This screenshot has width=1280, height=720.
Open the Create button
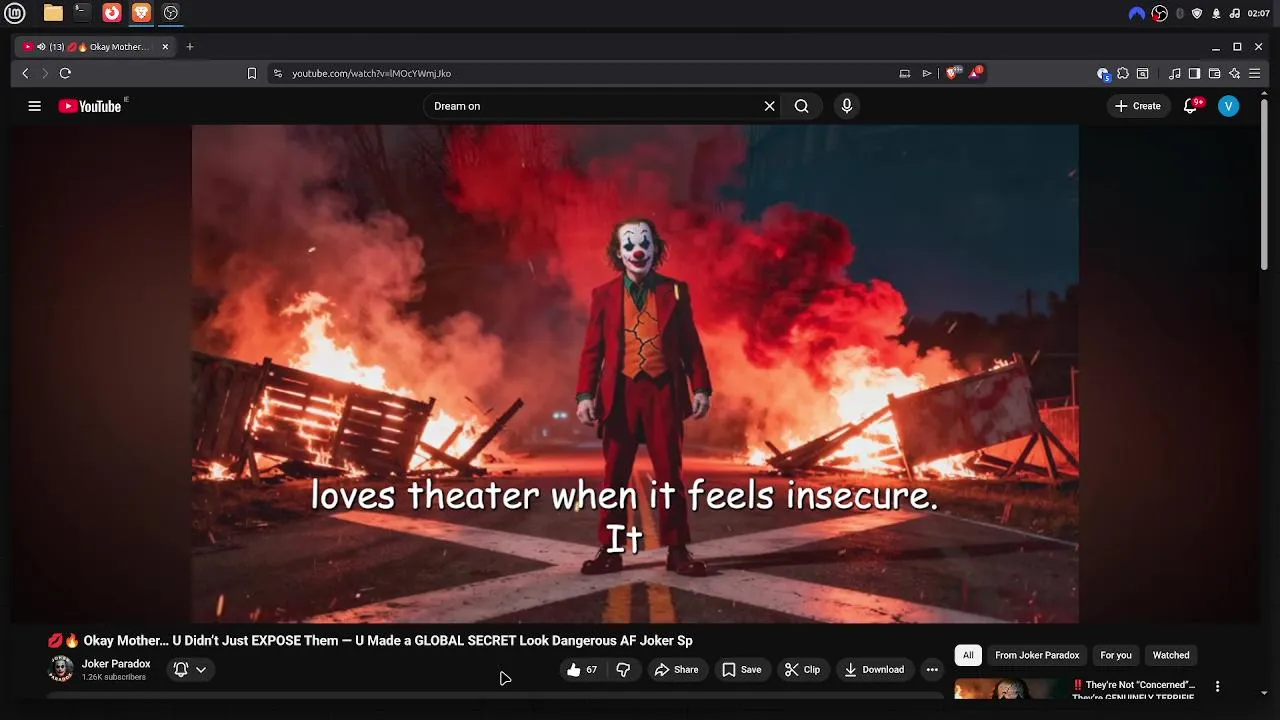(x=1138, y=106)
